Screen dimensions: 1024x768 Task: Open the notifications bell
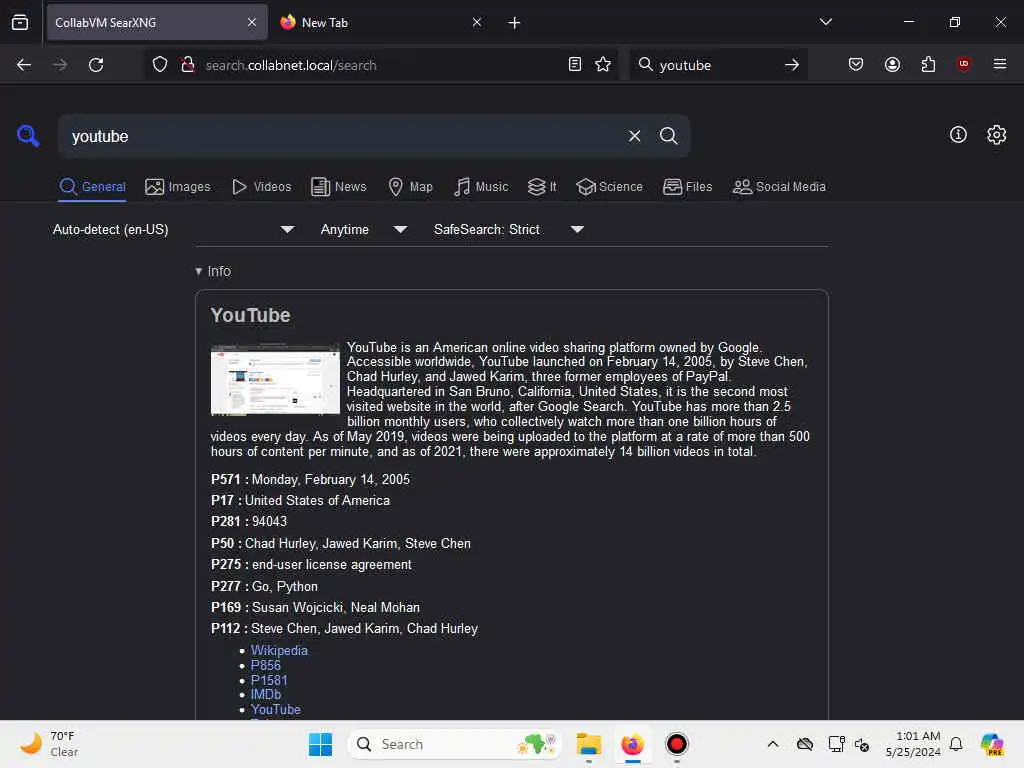click(956, 744)
